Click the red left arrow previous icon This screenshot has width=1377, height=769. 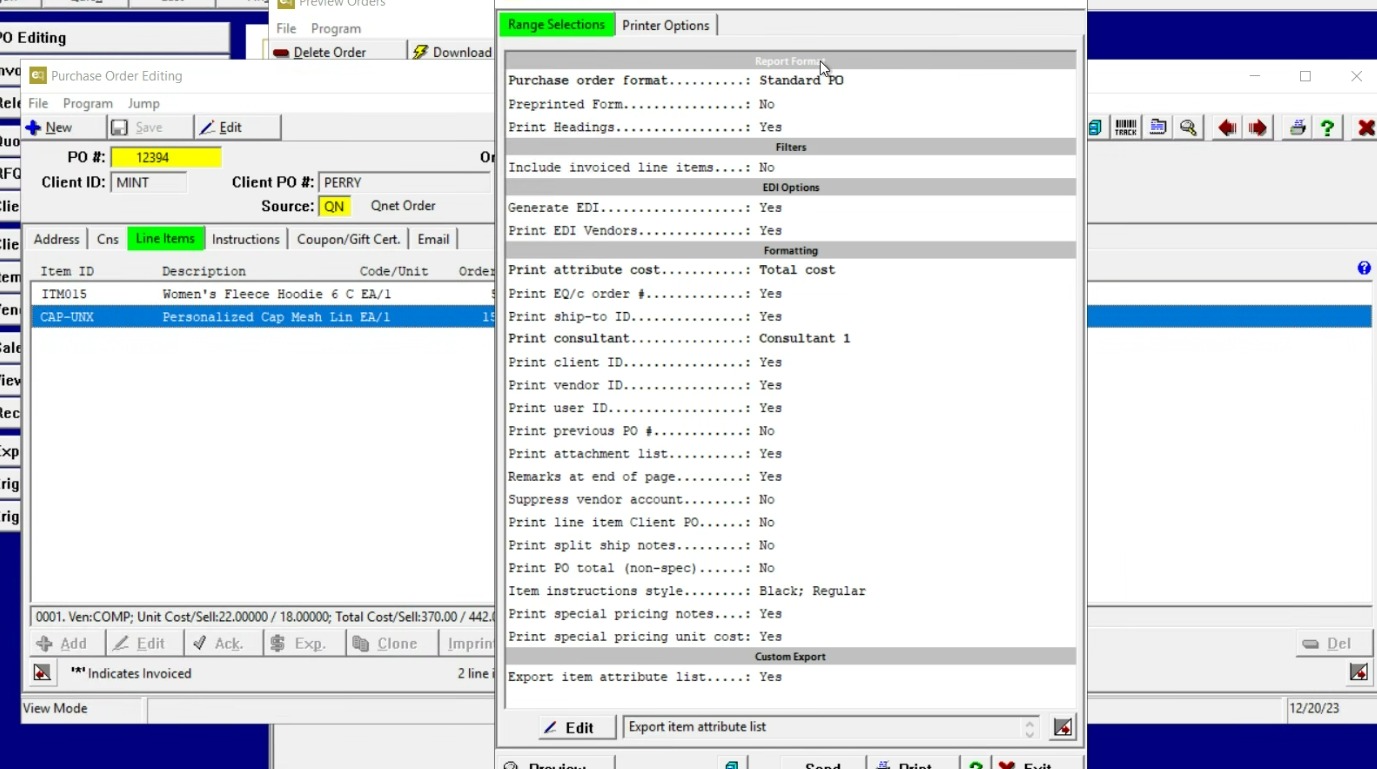[1227, 128]
